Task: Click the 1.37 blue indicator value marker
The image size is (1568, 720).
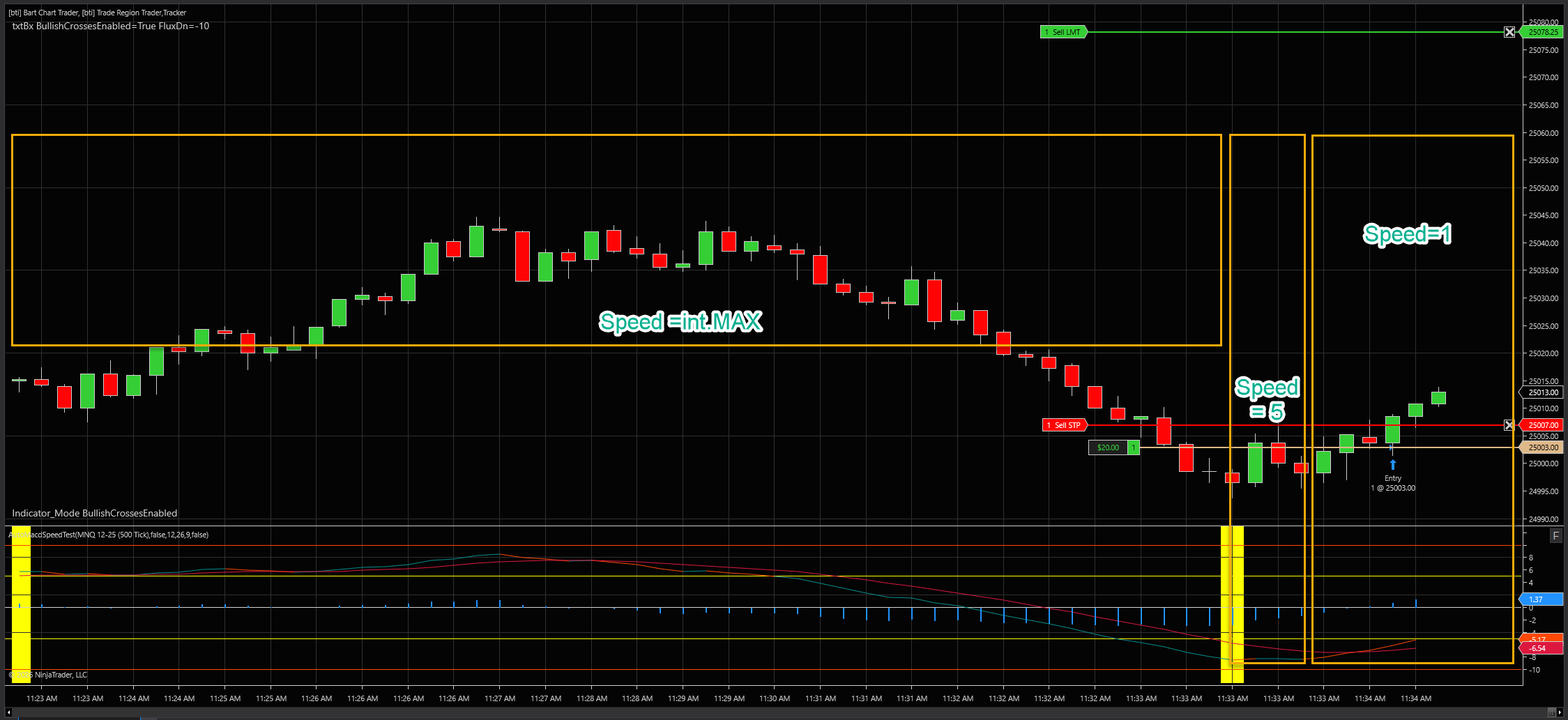Action: click(x=1540, y=599)
